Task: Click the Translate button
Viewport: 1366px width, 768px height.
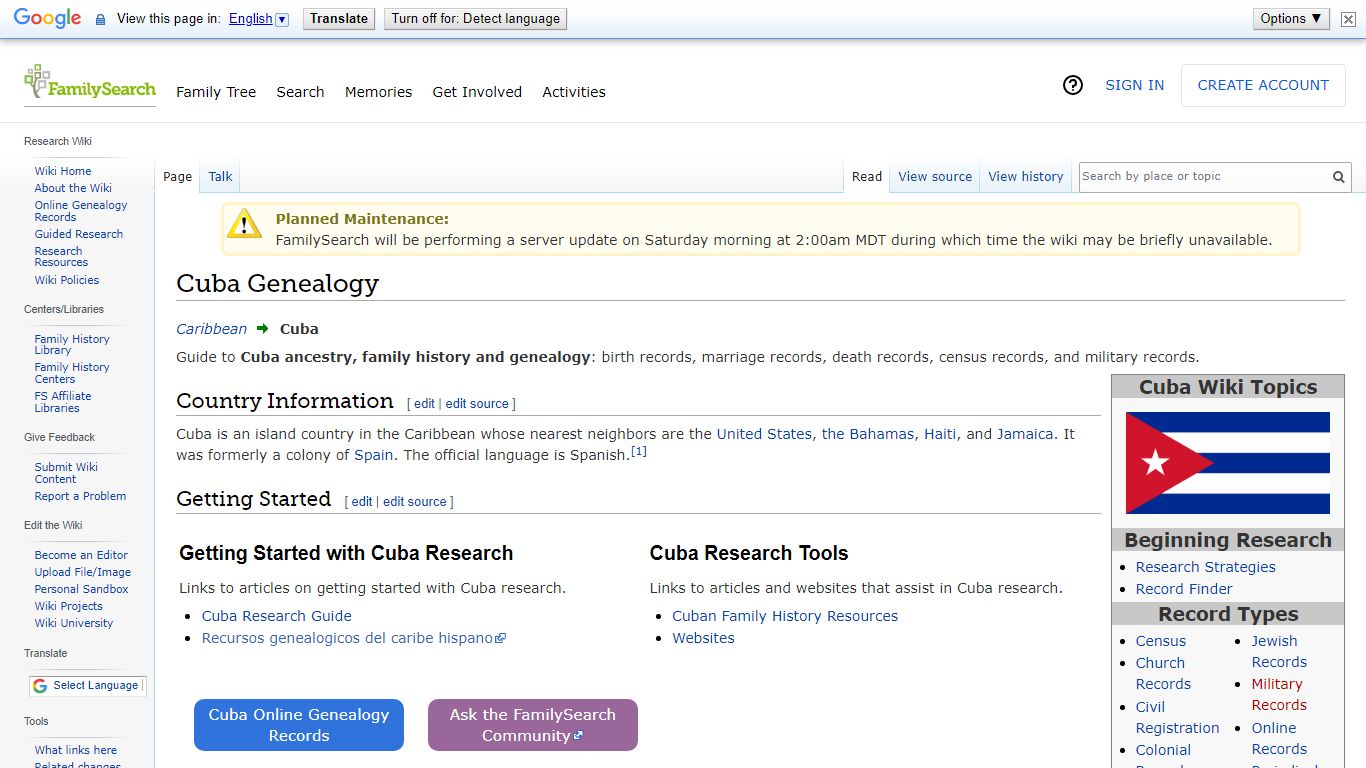Action: pos(339,19)
